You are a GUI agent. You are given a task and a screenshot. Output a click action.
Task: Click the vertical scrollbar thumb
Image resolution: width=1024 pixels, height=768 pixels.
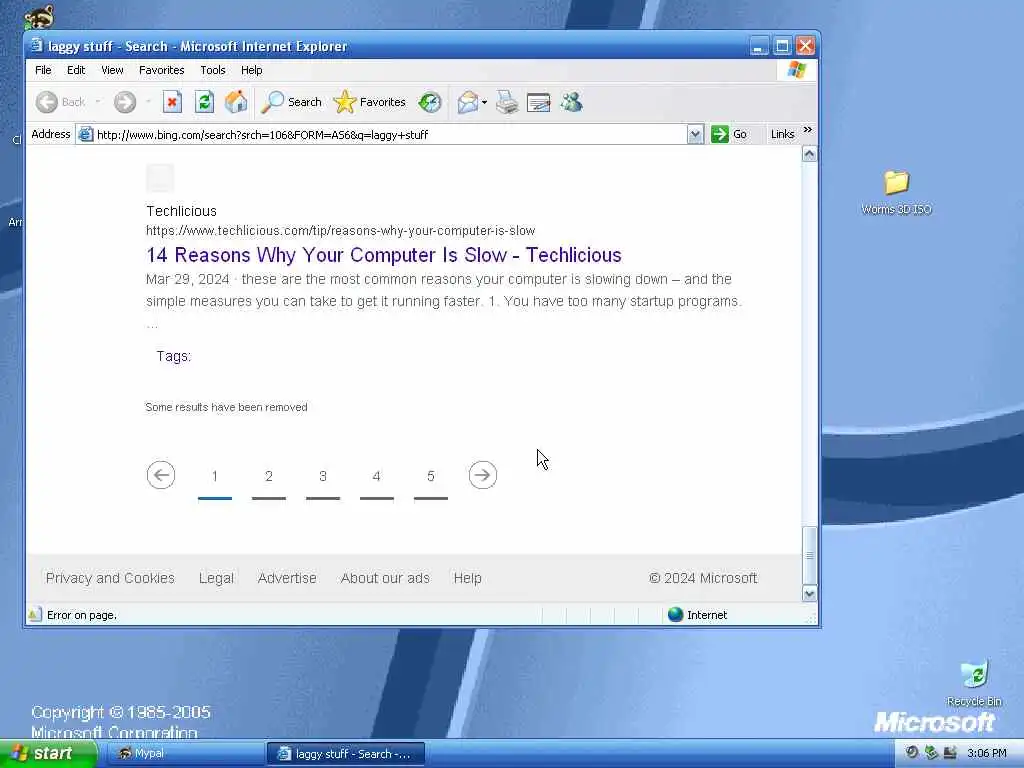(x=809, y=555)
